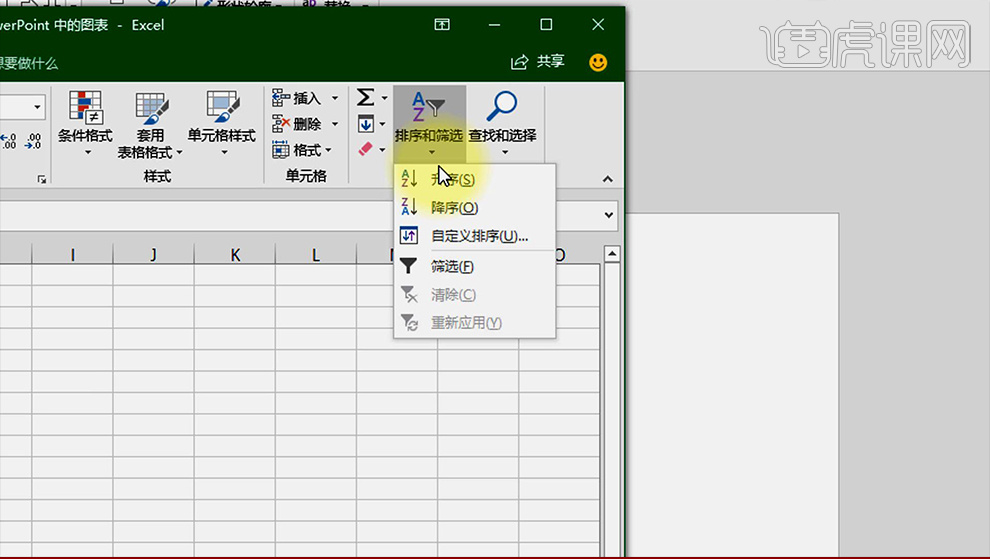
Task: Click the smiley feedback icon
Action: [598, 62]
